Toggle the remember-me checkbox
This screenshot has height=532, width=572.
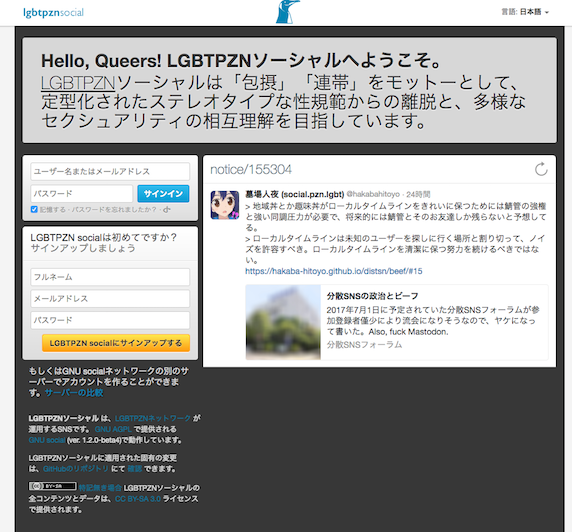coord(34,209)
